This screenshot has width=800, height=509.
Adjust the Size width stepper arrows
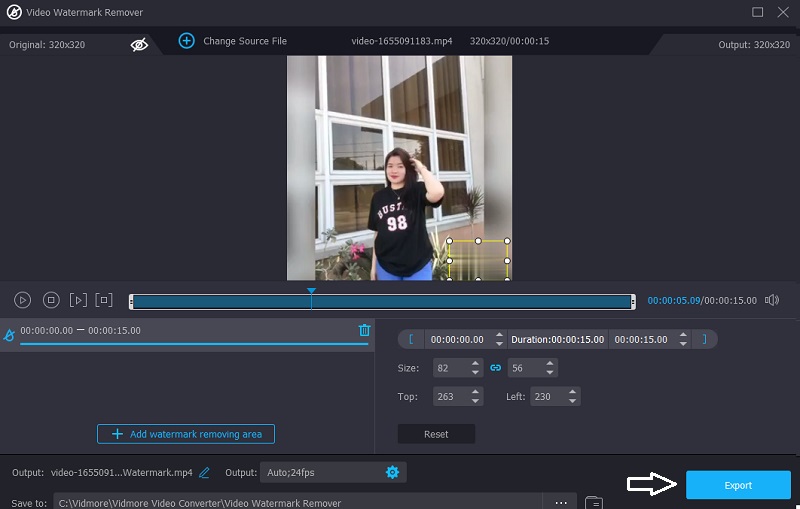[x=475, y=368]
